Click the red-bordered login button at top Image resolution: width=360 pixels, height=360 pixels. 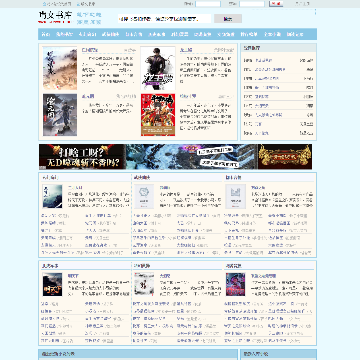276,4
